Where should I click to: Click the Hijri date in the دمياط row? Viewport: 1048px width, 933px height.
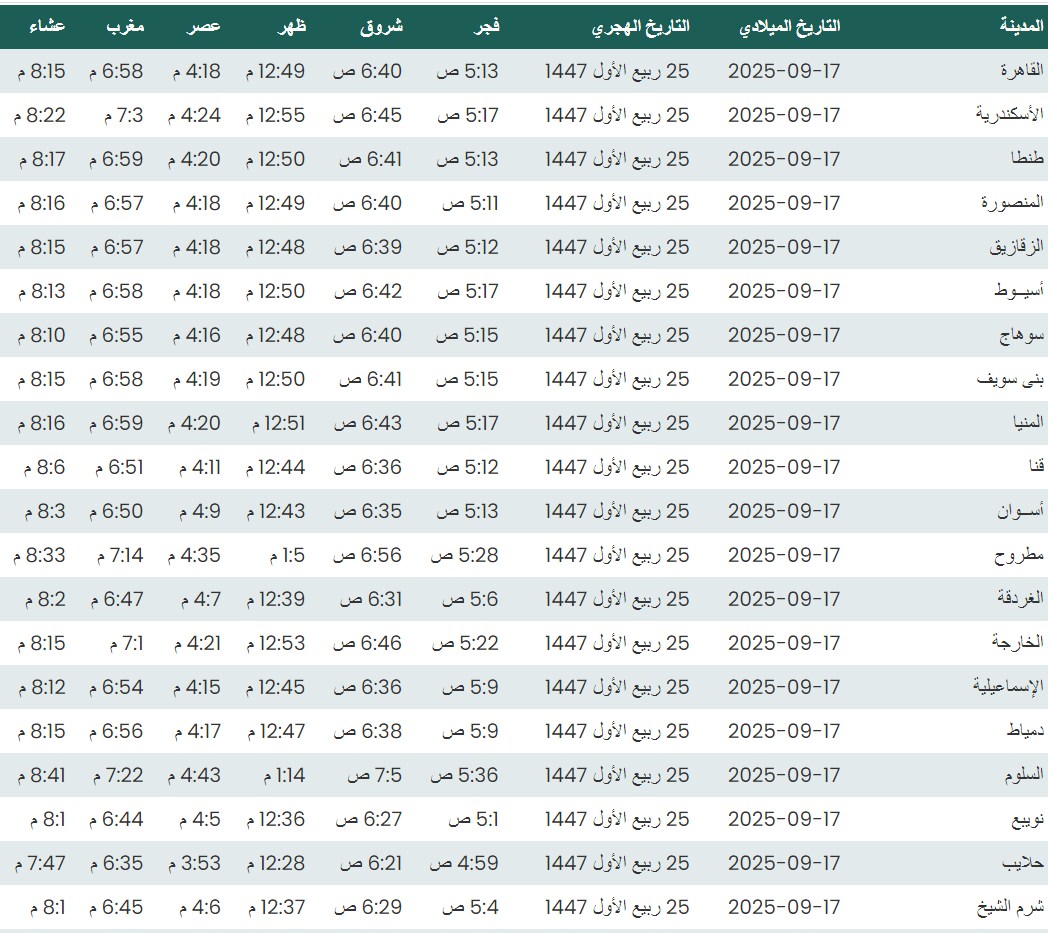pos(617,731)
